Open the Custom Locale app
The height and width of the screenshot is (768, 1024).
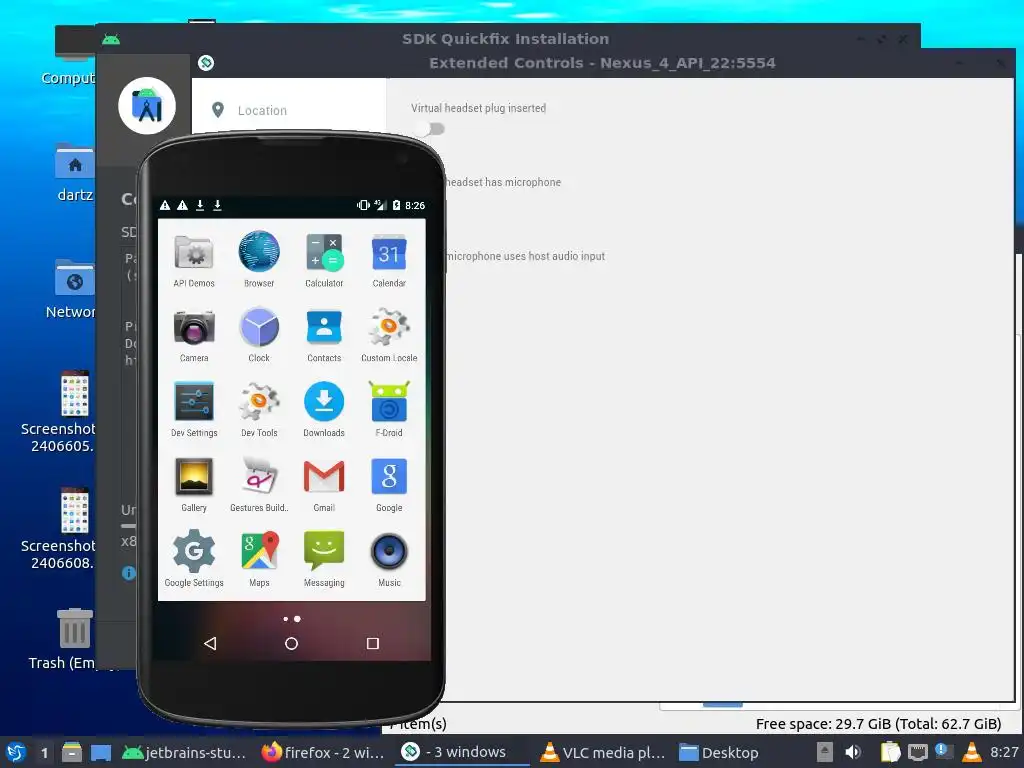coord(389,335)
